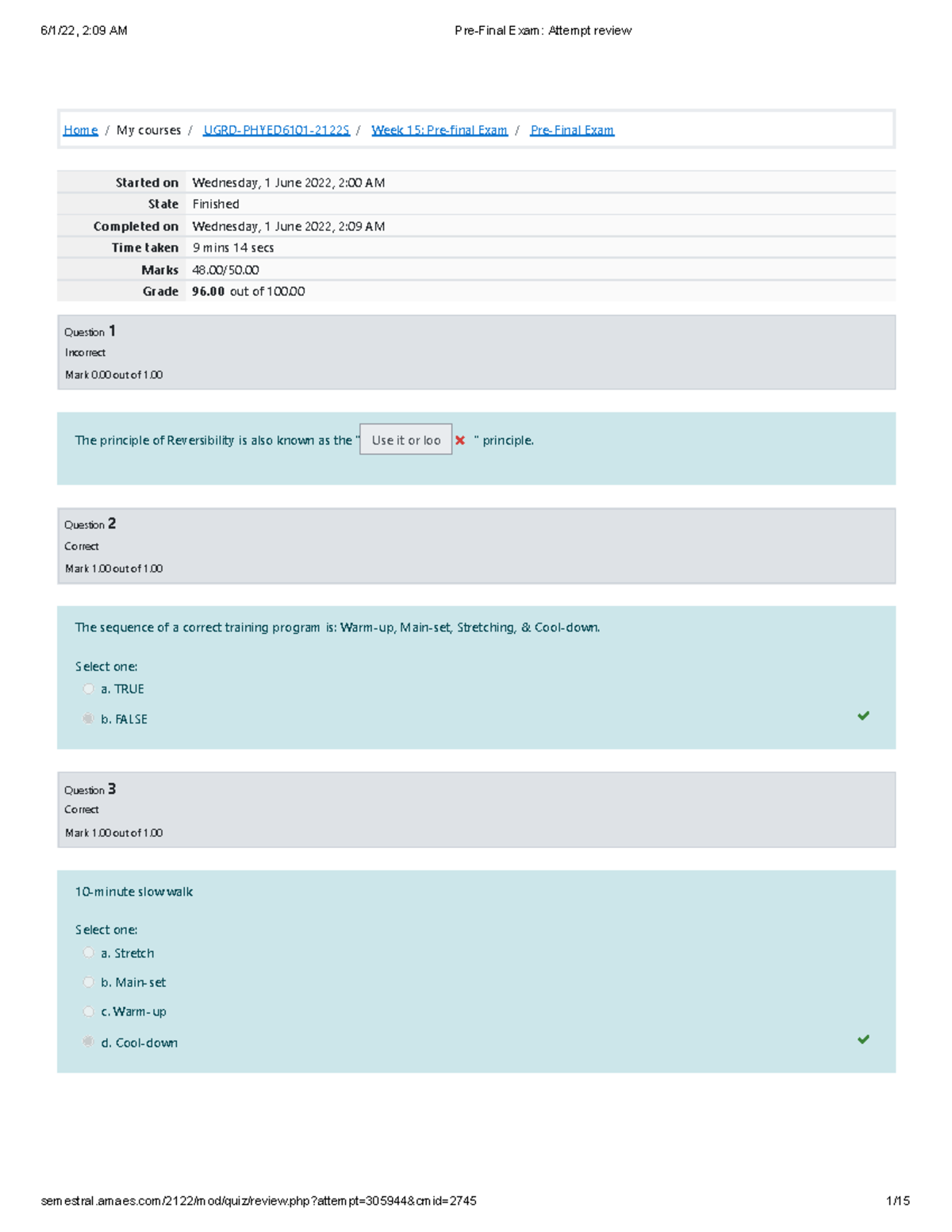
Task: Open the Pre-Final Exam link
Action: click(572, 129)
